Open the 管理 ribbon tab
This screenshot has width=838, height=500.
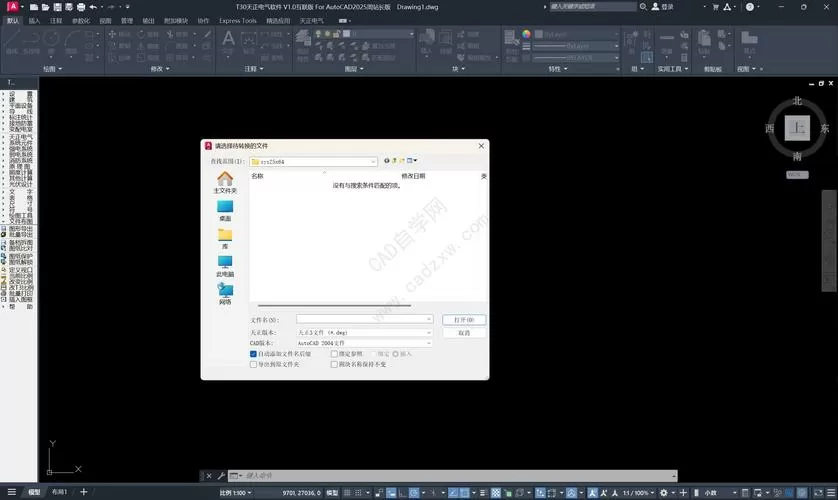point(127,21)
